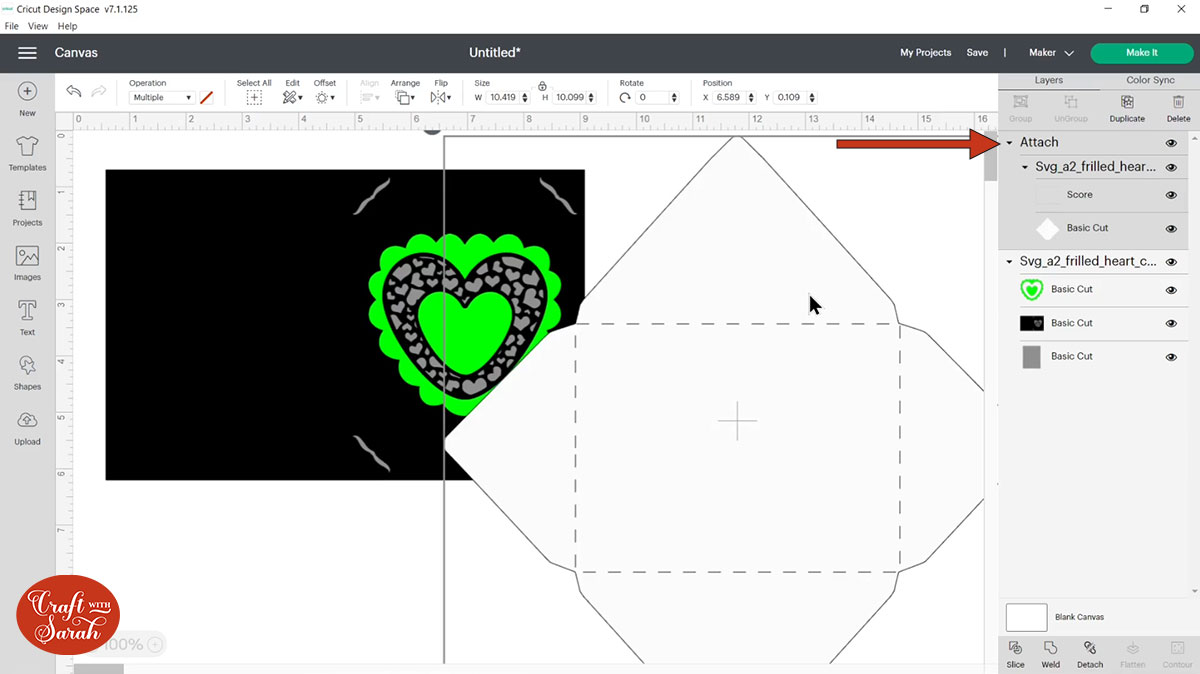The image size is (1200, 674).
Task: Collapse the Svg_a2_frilled_heart_c group
Action: [x=1009, y=262]
